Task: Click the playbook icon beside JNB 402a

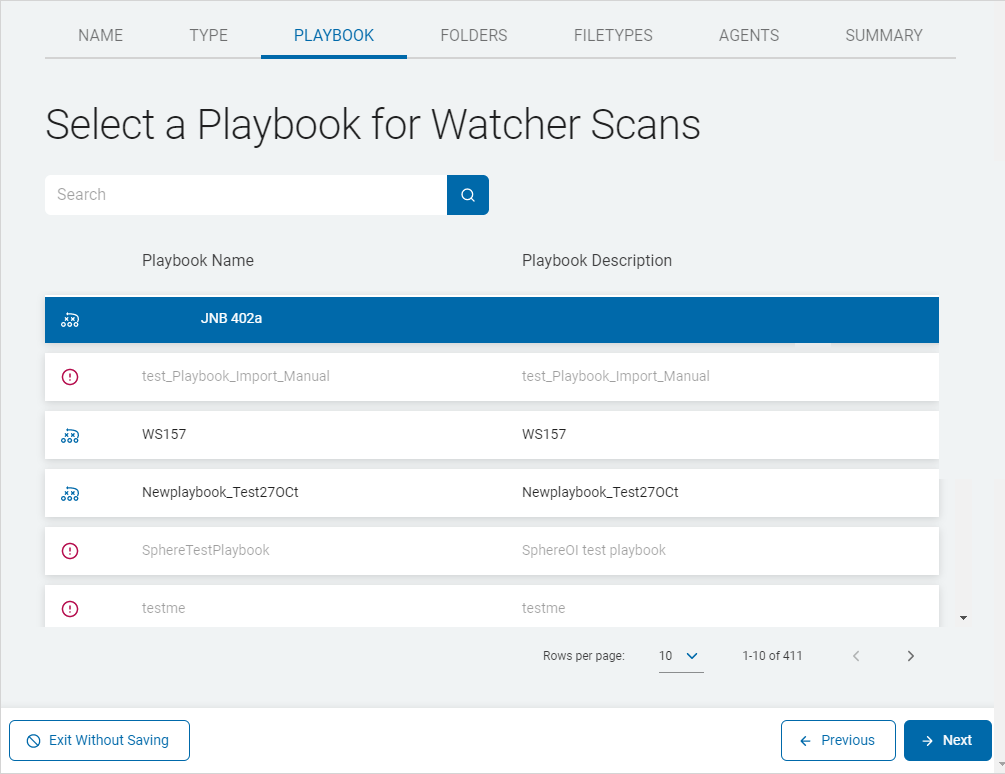Action: point(70,320)
